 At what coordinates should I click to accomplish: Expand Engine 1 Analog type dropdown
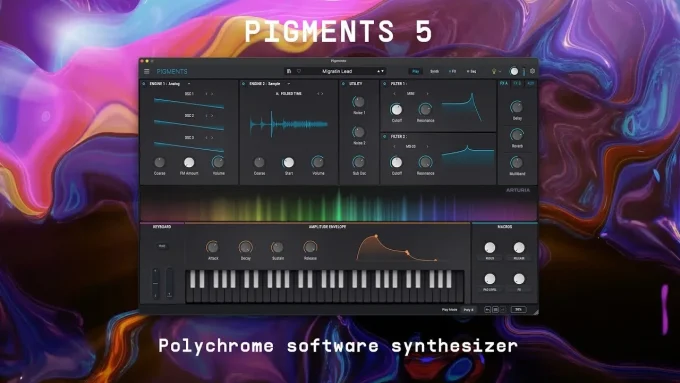point(189,84)
